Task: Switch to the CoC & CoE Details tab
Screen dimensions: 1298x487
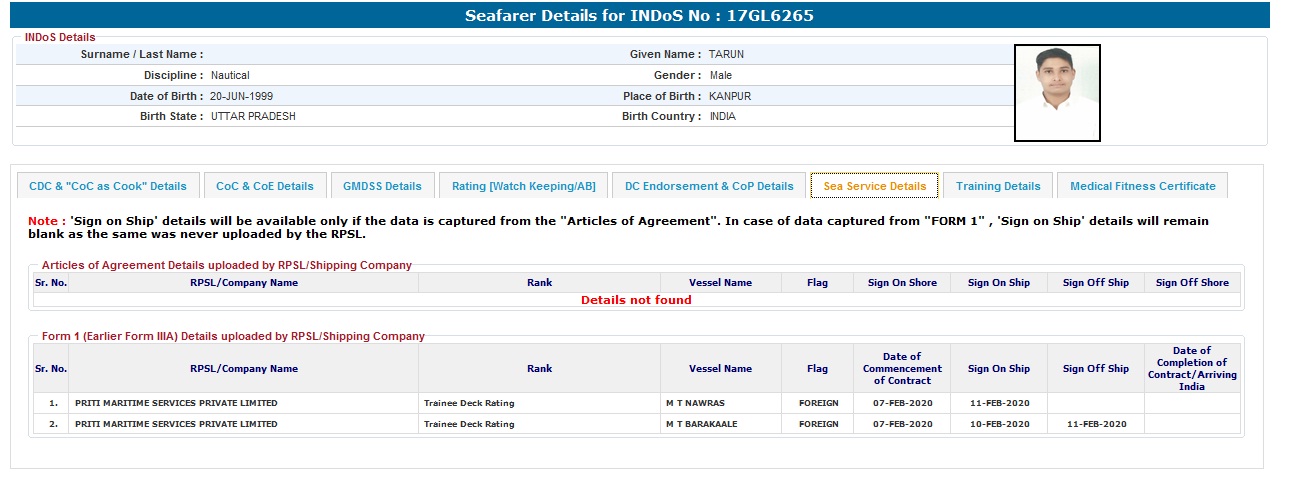Action: coord(265,186)
